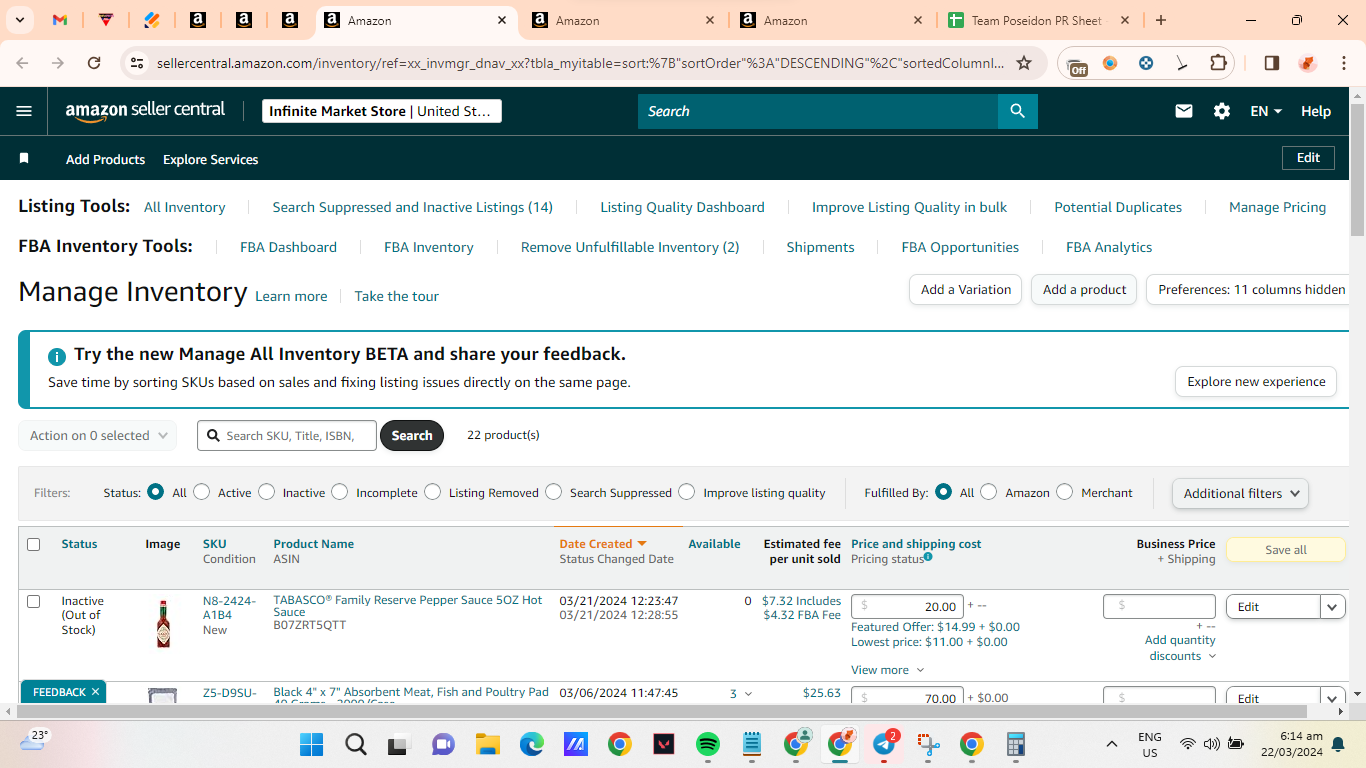Image resolution: width=1366 pixels, height=768 pixels.
Task: Open Microsoft Edge from the taskbar
Action: pos(531,744)
